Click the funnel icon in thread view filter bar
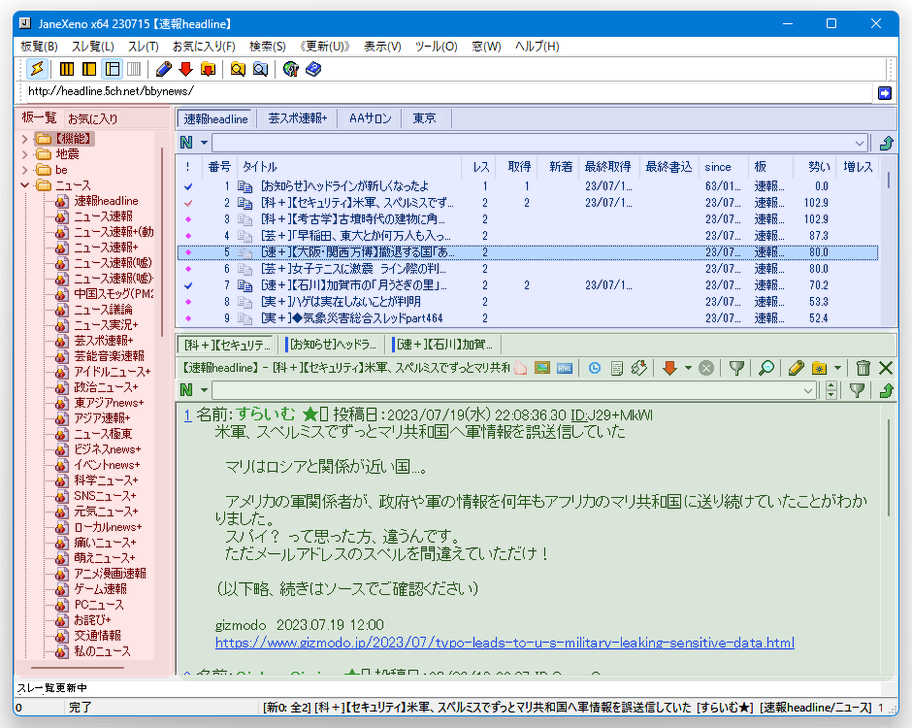Image resolution: width=912 pixels, height=728 pixels. tap(857, 390)
